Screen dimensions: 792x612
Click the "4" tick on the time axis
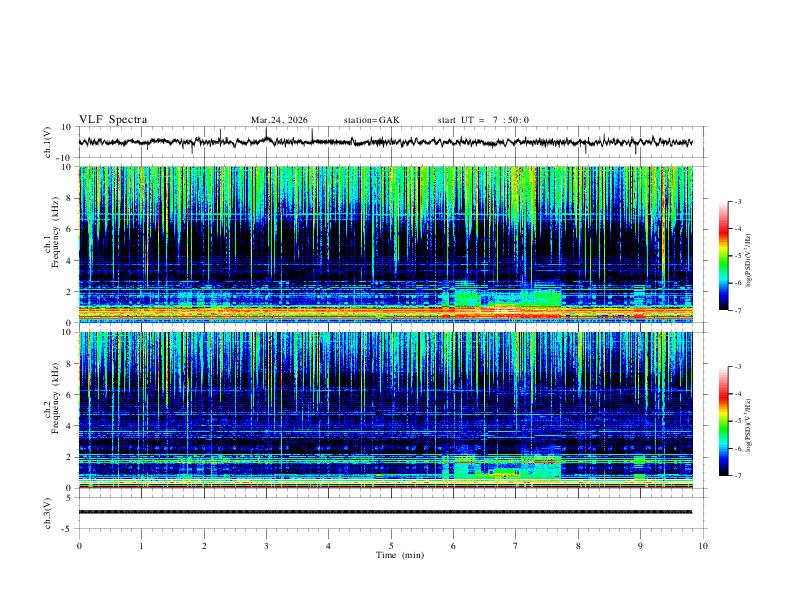pos(329,546)
